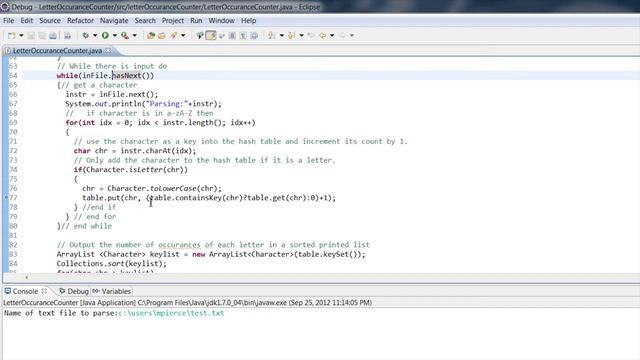Start debugging with the bug icon
Screen dimensions: 640x360
(85, 36)
